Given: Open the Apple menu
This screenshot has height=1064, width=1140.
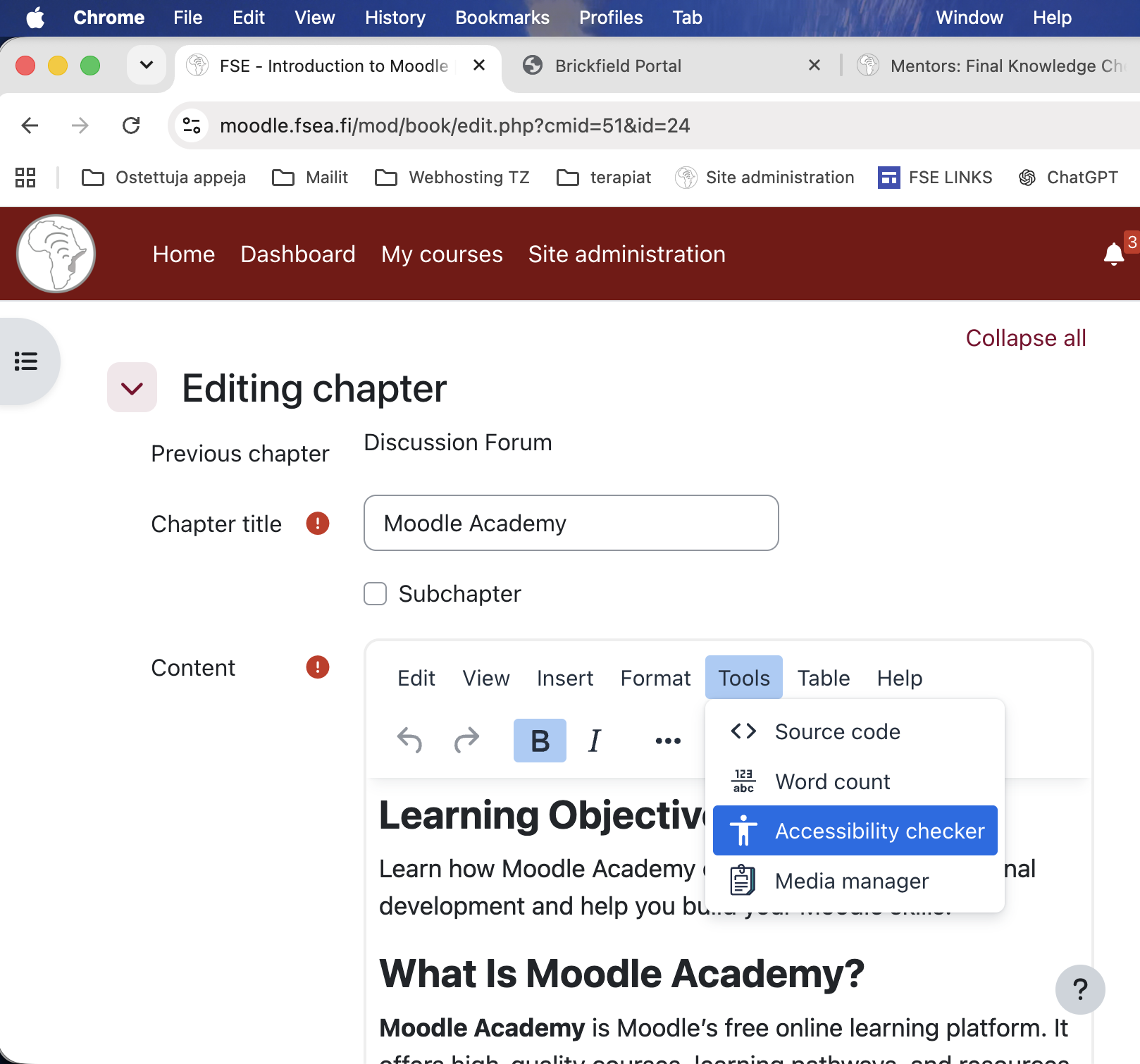Looking at the screenshot, I should tap(35, 18).
